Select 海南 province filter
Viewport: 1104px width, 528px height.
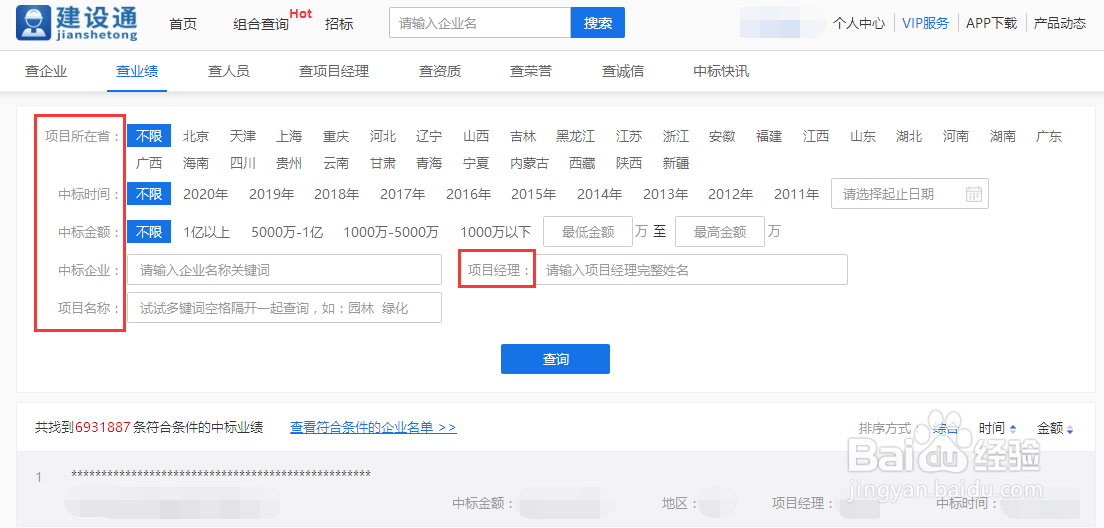[196, 163]
